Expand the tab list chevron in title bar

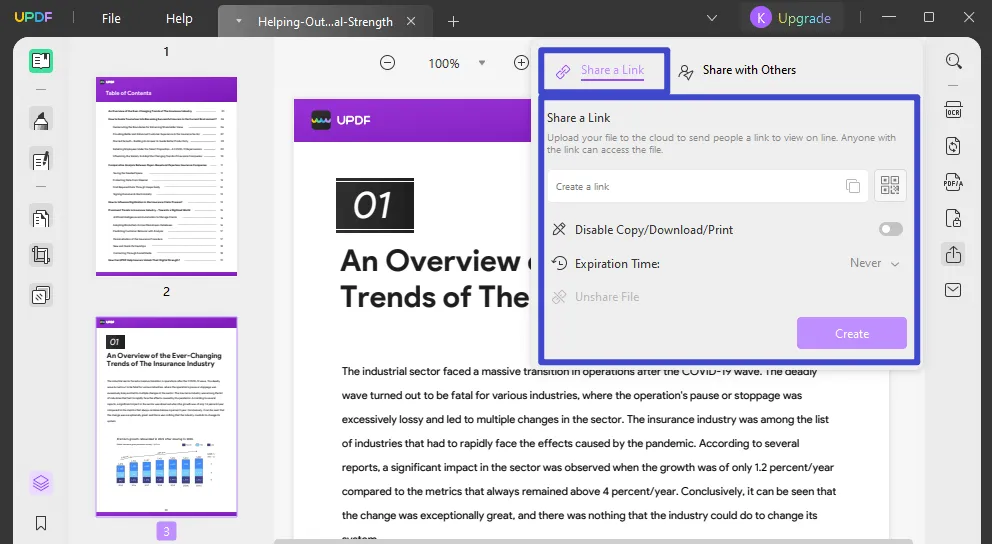coord(712,18)
